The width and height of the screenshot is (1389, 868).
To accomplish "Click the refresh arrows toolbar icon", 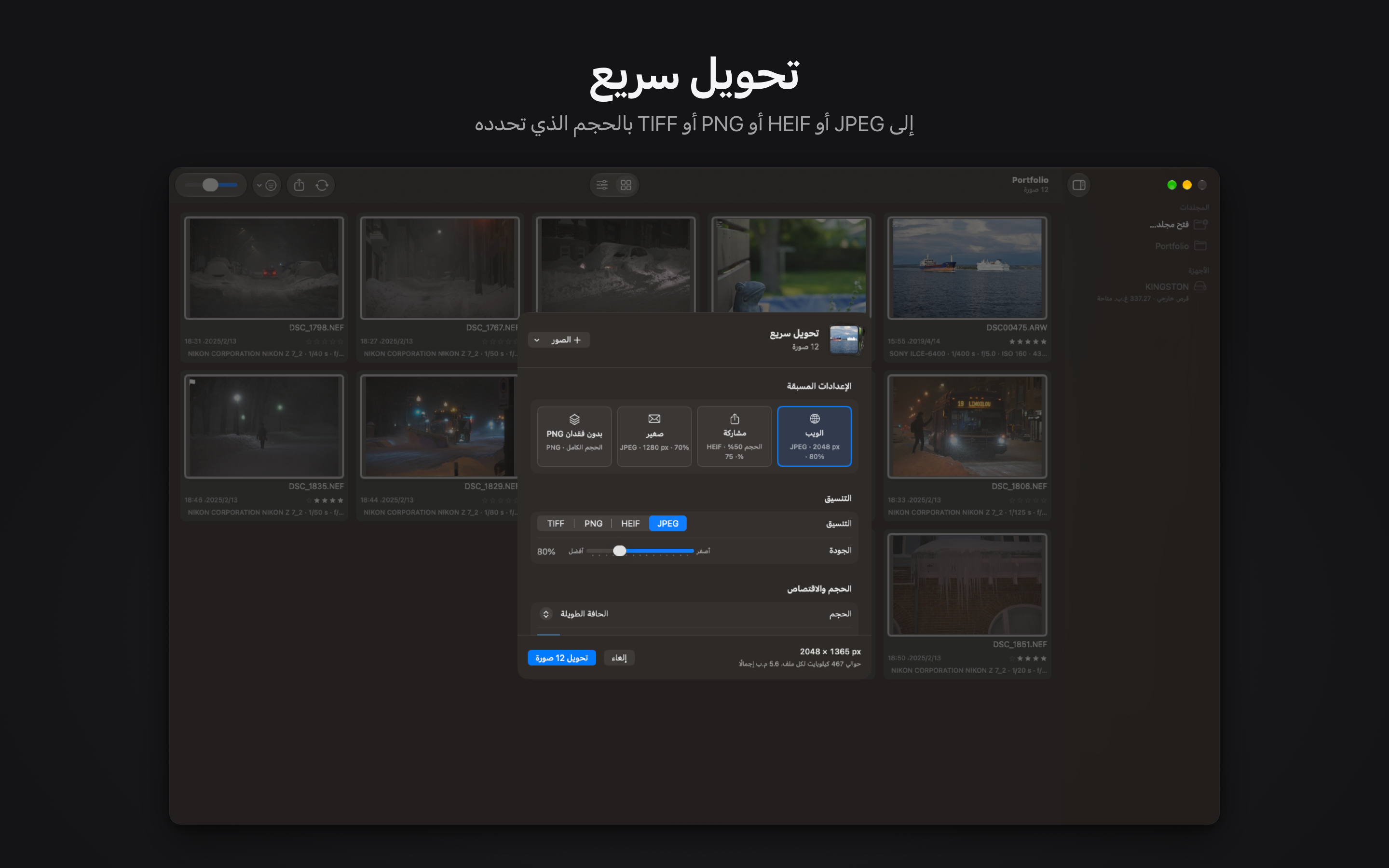I will click(x=322, y=185).
